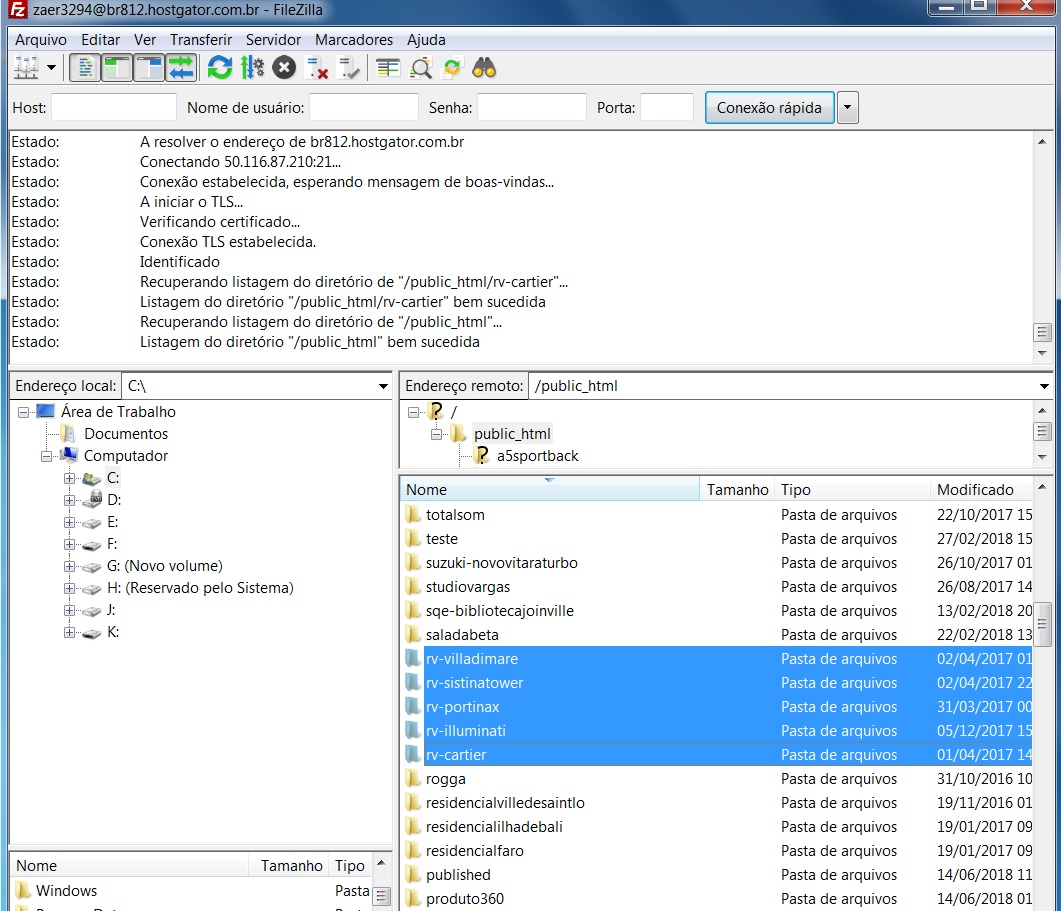
Task: Expand the G: (Novo volume) node
Action: coord(69,566)
